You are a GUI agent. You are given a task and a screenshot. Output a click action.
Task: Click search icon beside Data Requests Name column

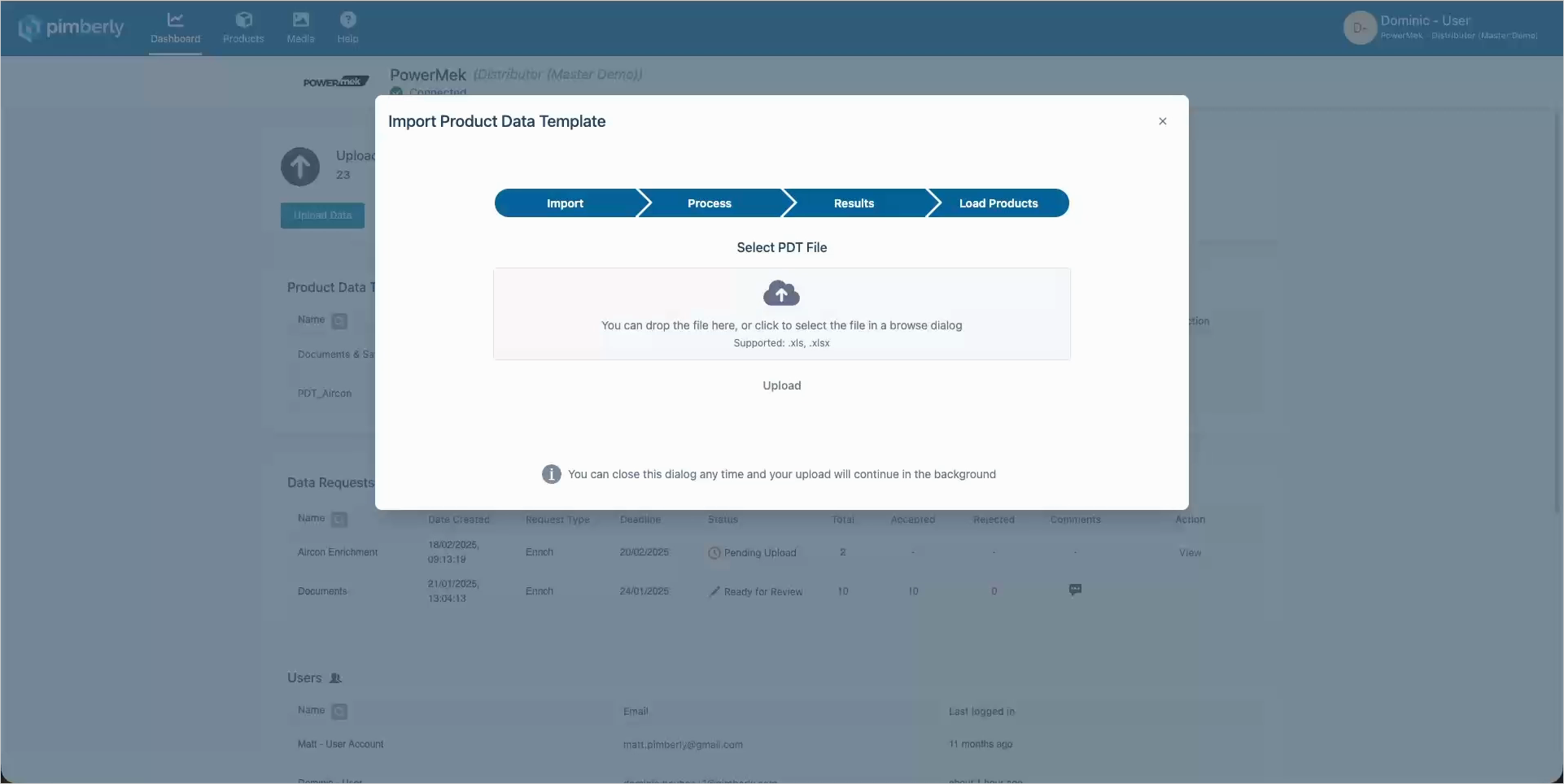coord(339,520)
